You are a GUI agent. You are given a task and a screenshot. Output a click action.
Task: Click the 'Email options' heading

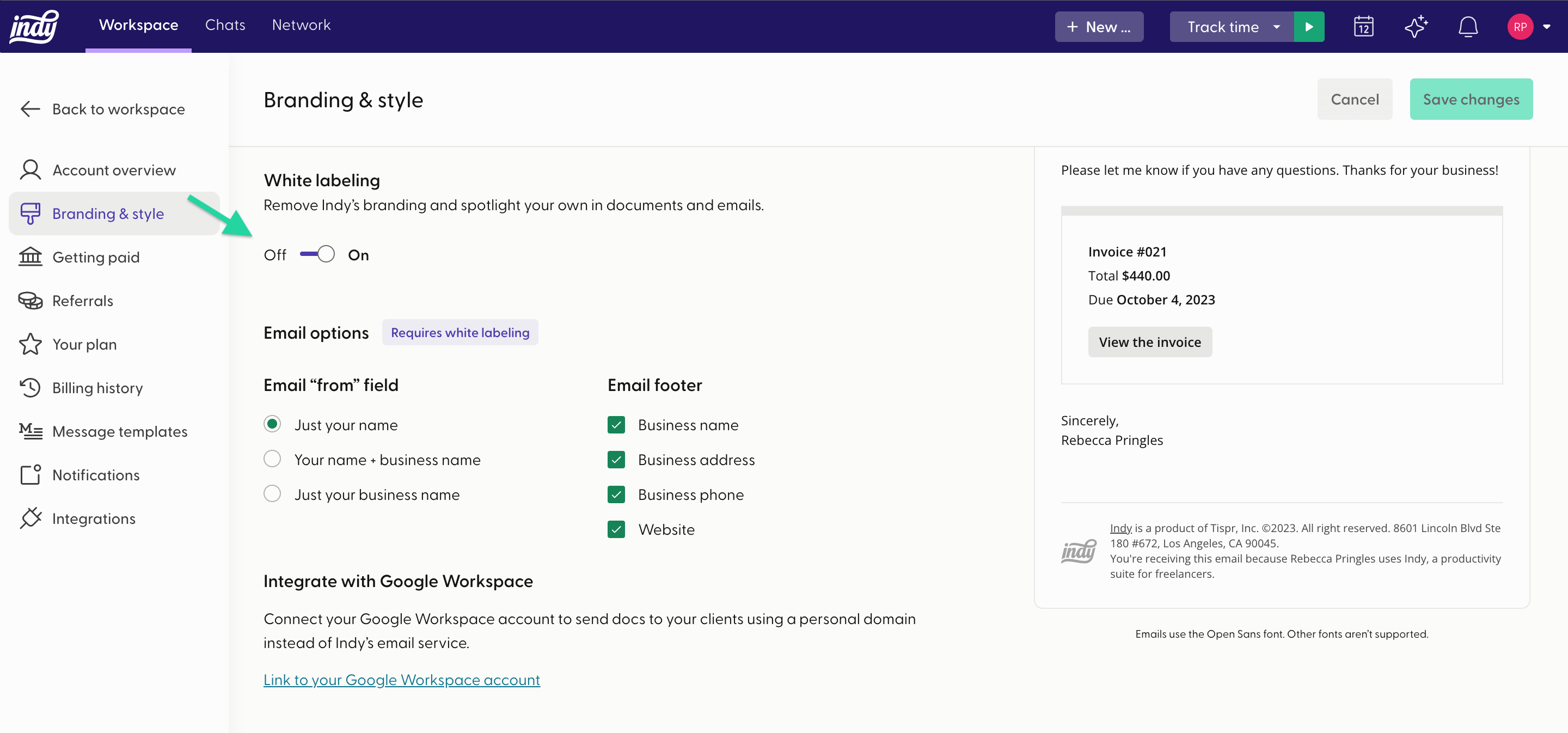(x=316, y=332)
